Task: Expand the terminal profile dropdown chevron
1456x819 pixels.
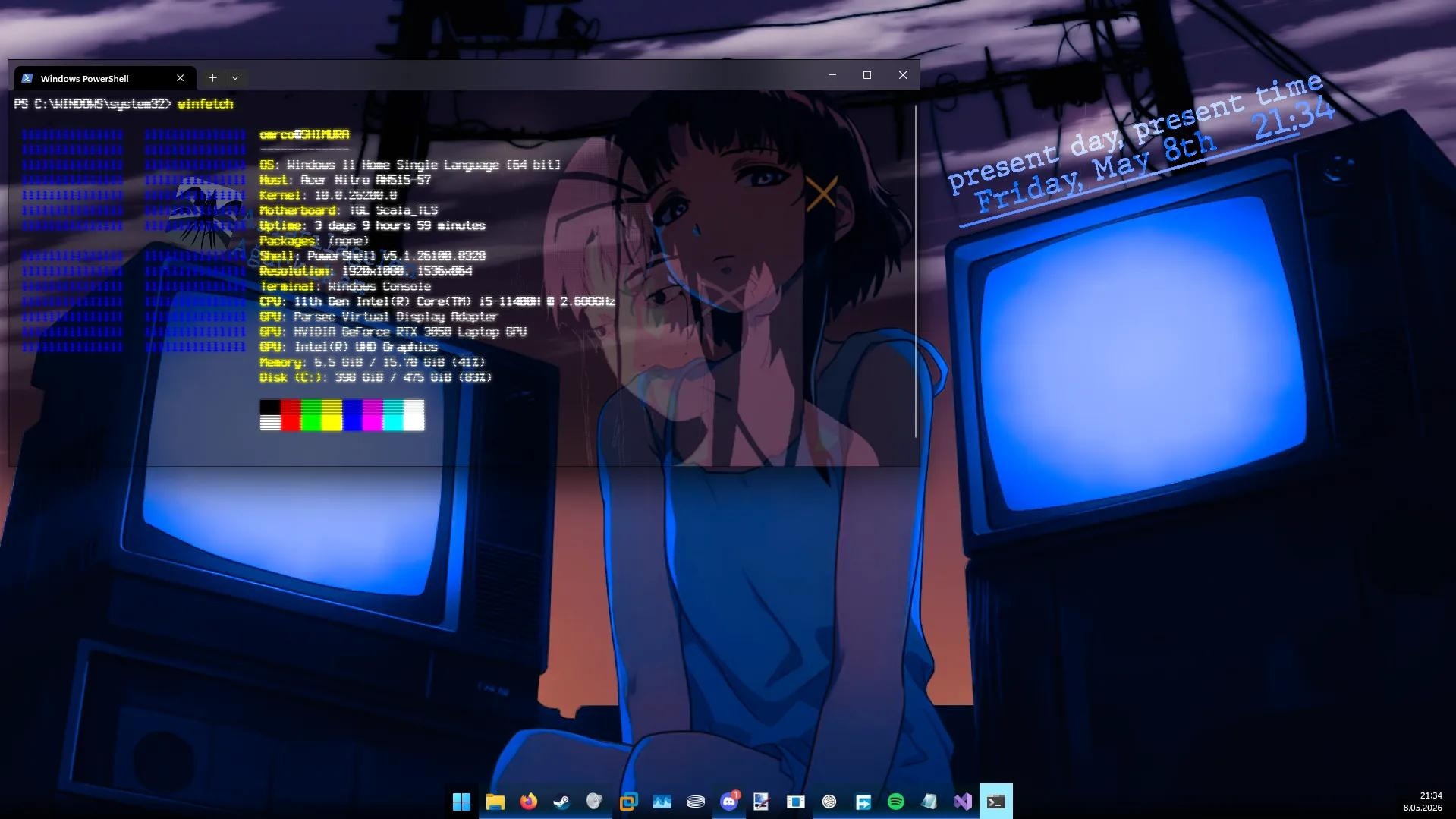Action: [x=235, y=78]
